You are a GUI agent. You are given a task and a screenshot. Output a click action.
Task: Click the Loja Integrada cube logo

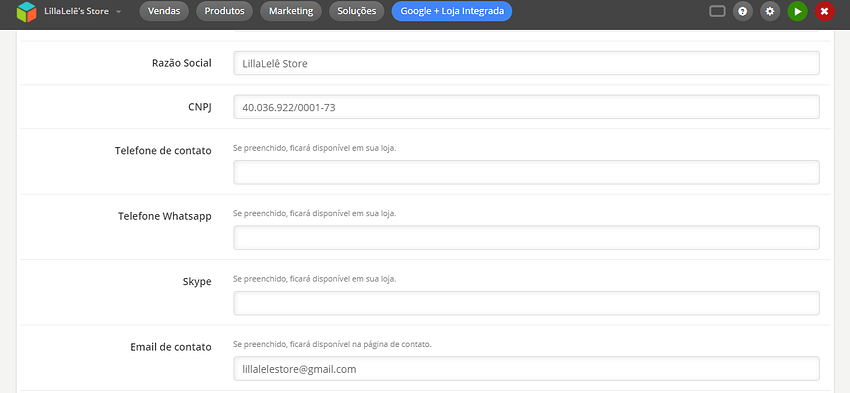pyautogui.click(x=26, y=11)
